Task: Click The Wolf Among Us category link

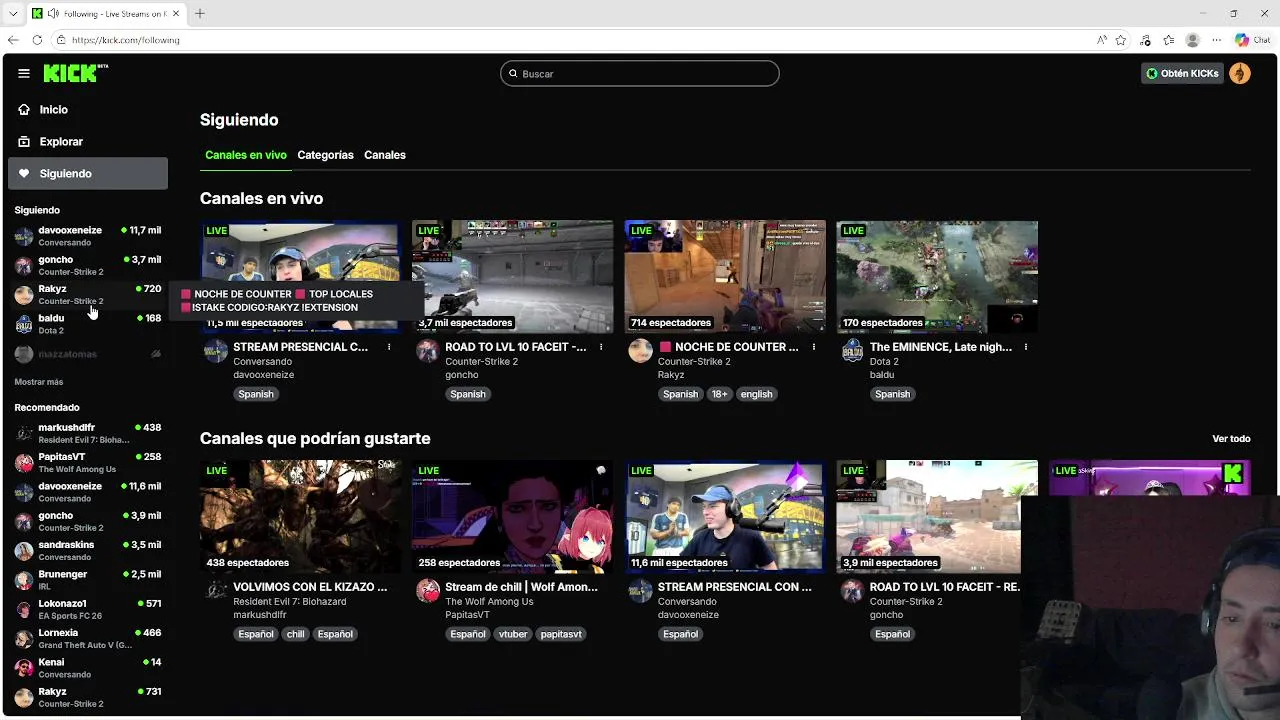Action: (x=489, y=602)
